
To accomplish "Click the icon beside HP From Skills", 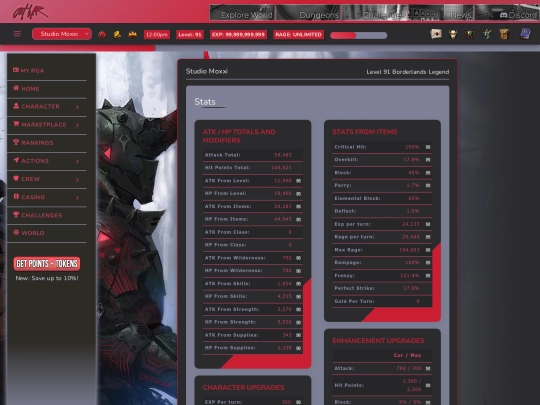I will pyautogui.click(x=299, y=297).
